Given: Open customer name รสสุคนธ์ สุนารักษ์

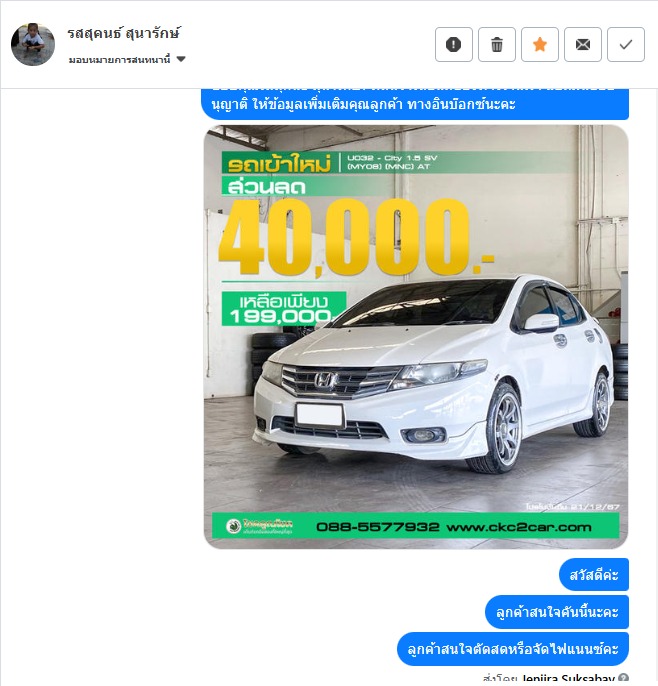Looking at the screenshot, I should pyautogui.click(x=124, y=33).
